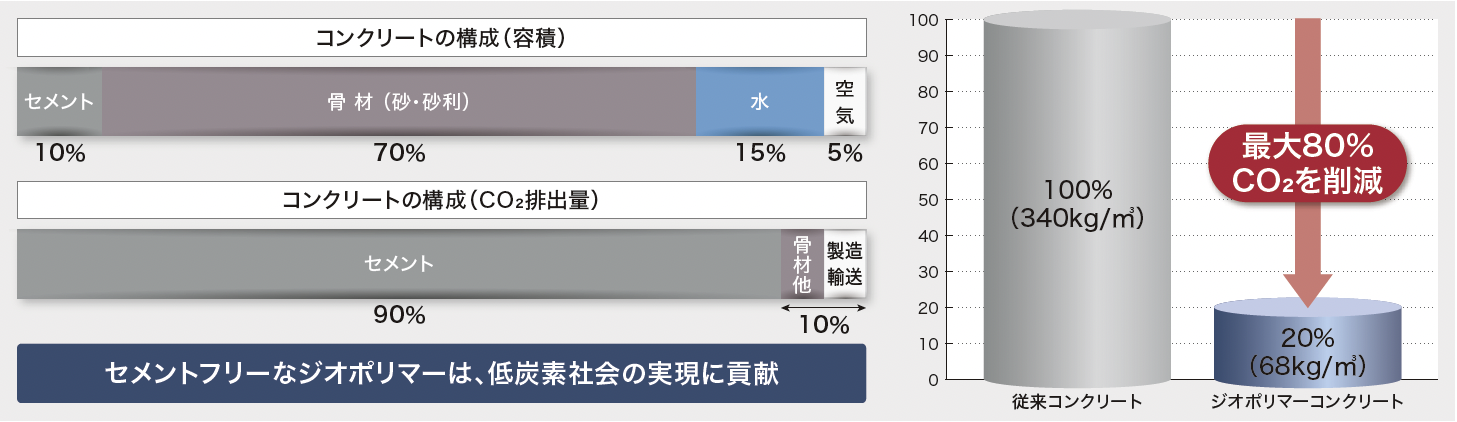
Task: Click the コンクリートの構成（容積） title box
Action: click(441, 38)
